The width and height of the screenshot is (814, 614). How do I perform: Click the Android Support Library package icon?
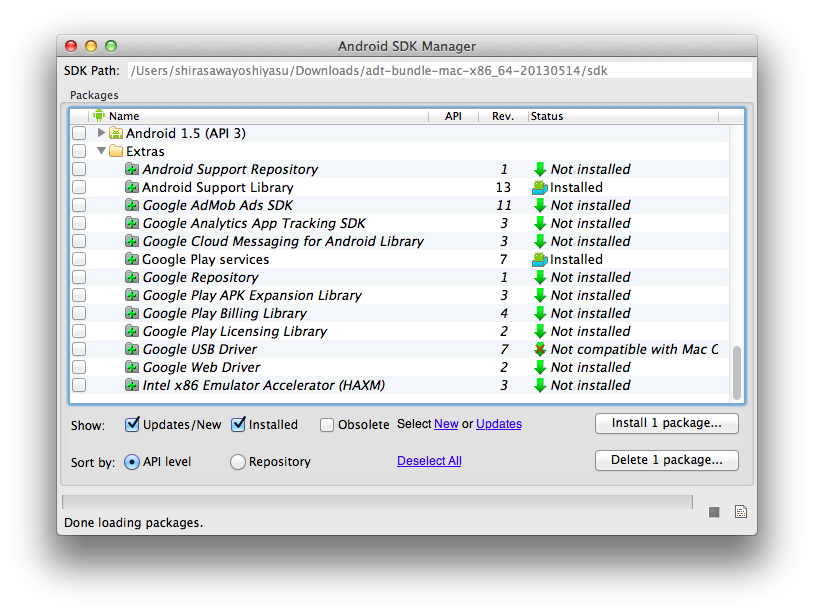pos(132,187)
